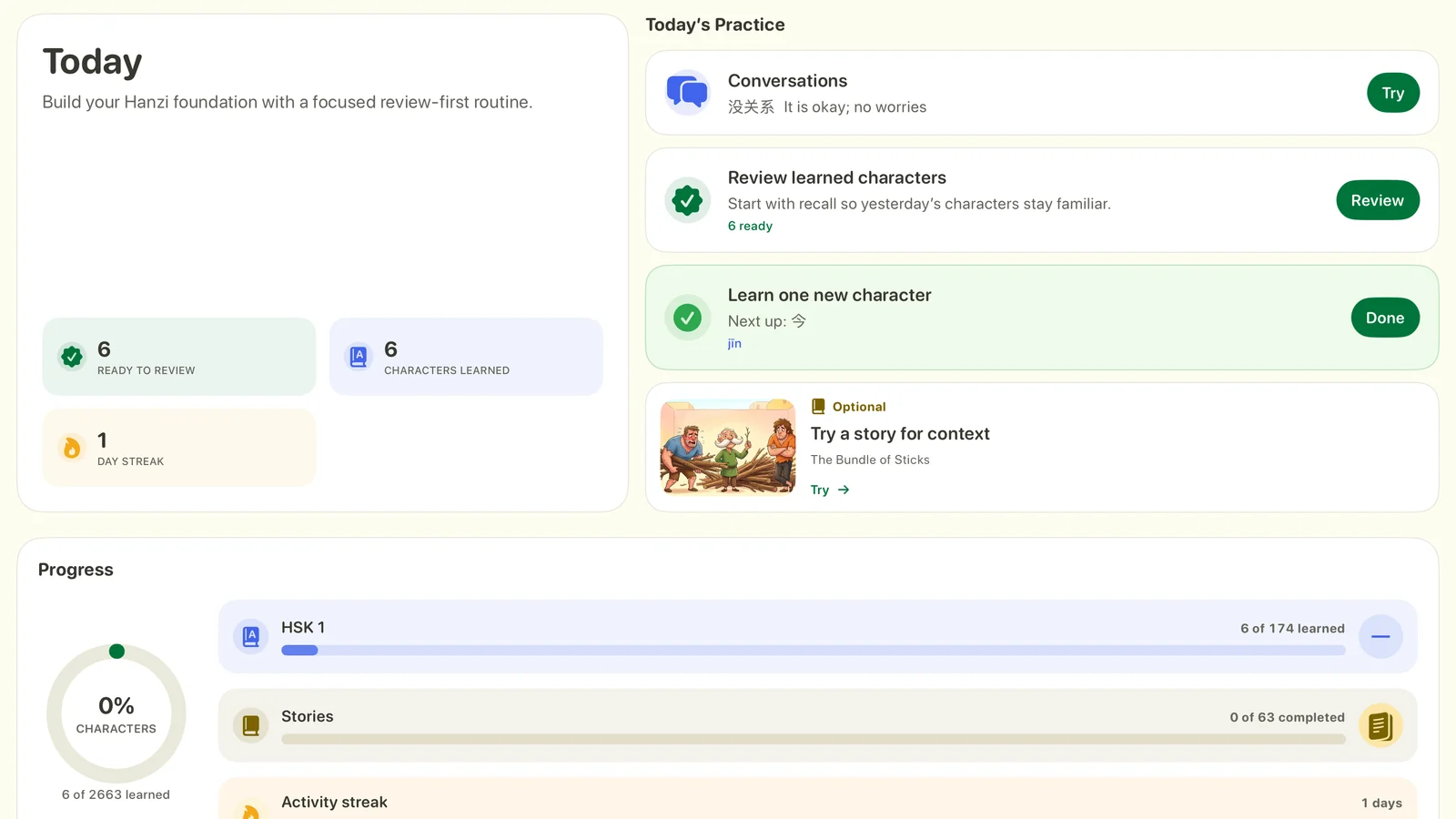The height and width of the screenshot is (819, 1456).
Task: Click the 'Optional' label
Action: [859, 407]
